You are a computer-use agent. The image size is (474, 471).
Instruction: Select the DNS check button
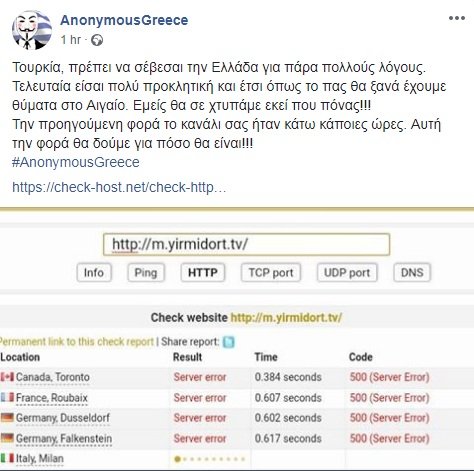[x=412, y=273]
